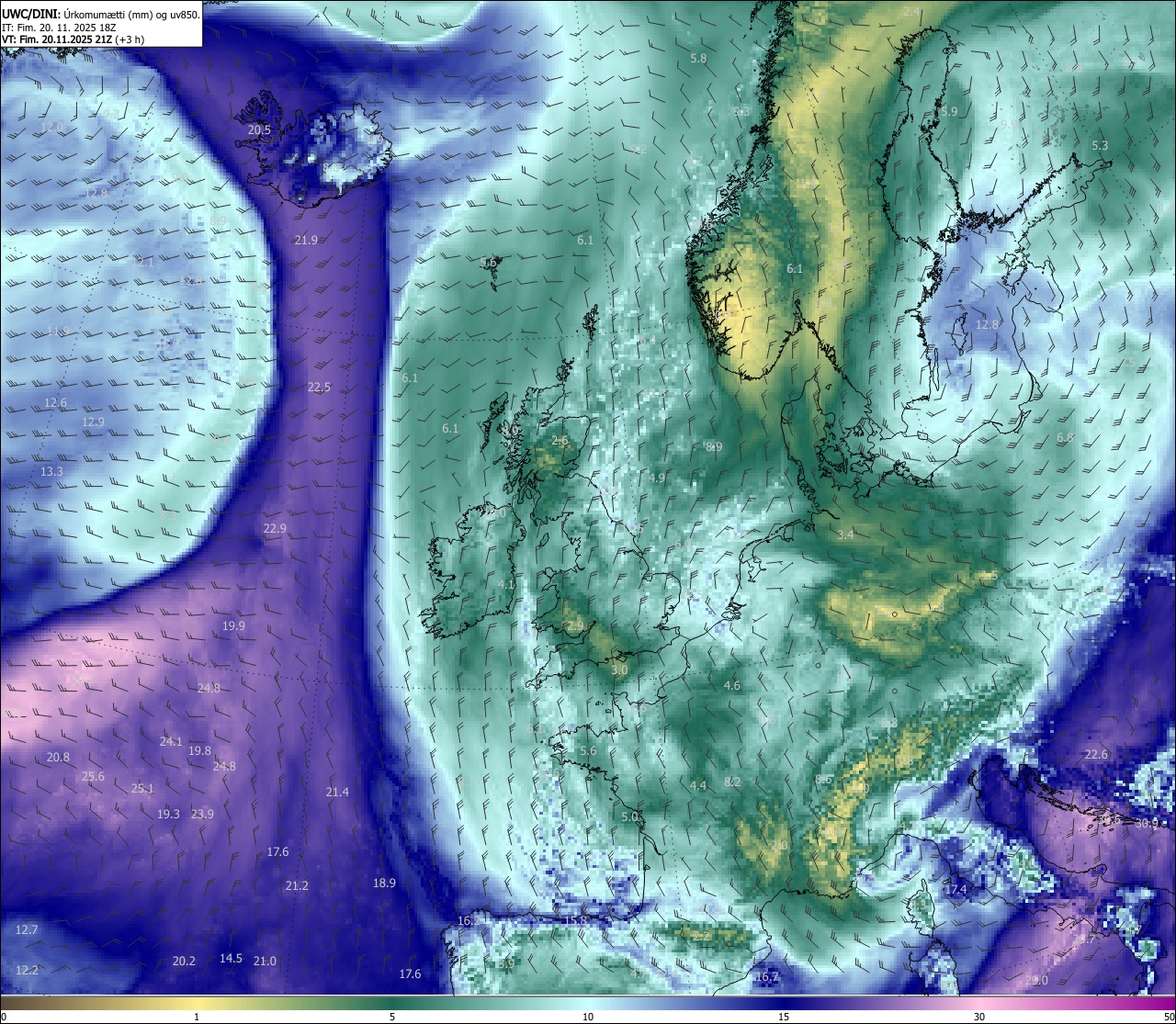Viewport: 1176px width, 1024px height.
Task: Click the 5.8 value over the Norwegian Sea
Action: [698, 58]
